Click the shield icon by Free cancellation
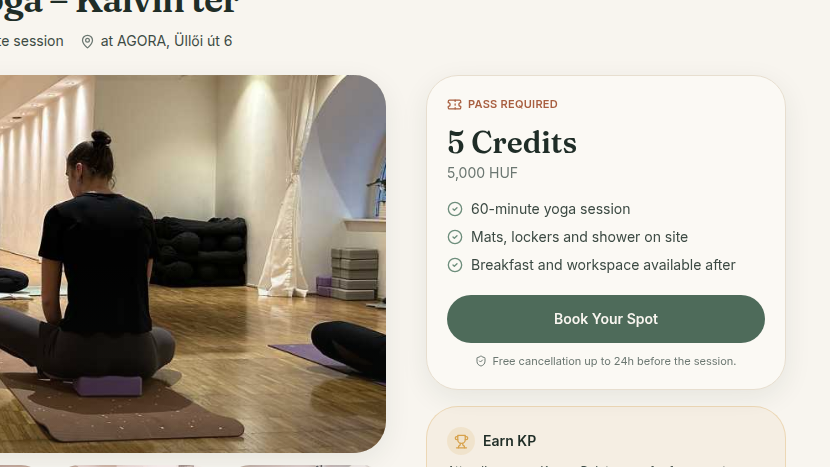The width and height of the screenshot is (830, 467). pos(481,361)
